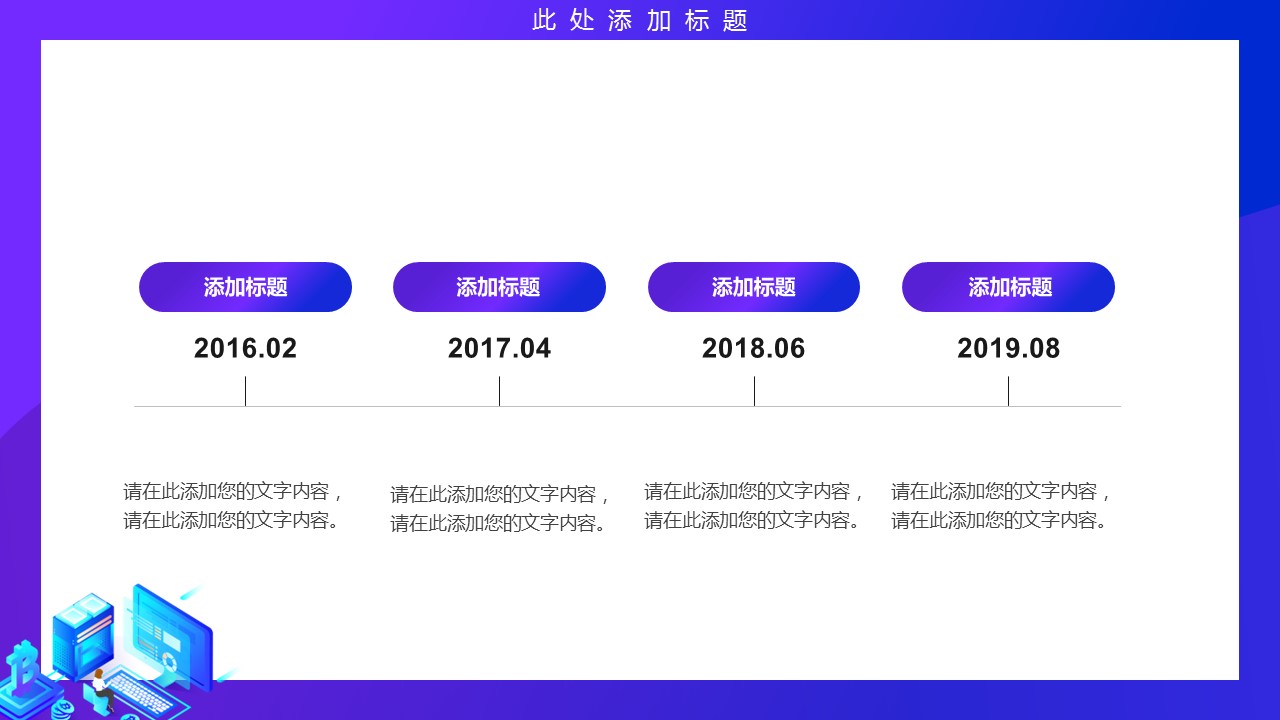Click the description text under the 2017.04 marker
The height and width of the screenshot is (720, 1280).
[499, 508]
